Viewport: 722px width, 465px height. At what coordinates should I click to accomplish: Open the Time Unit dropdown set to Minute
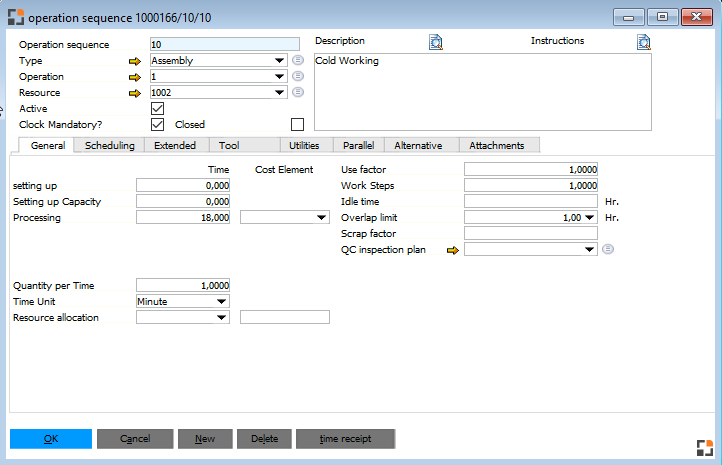click(221, 301)
